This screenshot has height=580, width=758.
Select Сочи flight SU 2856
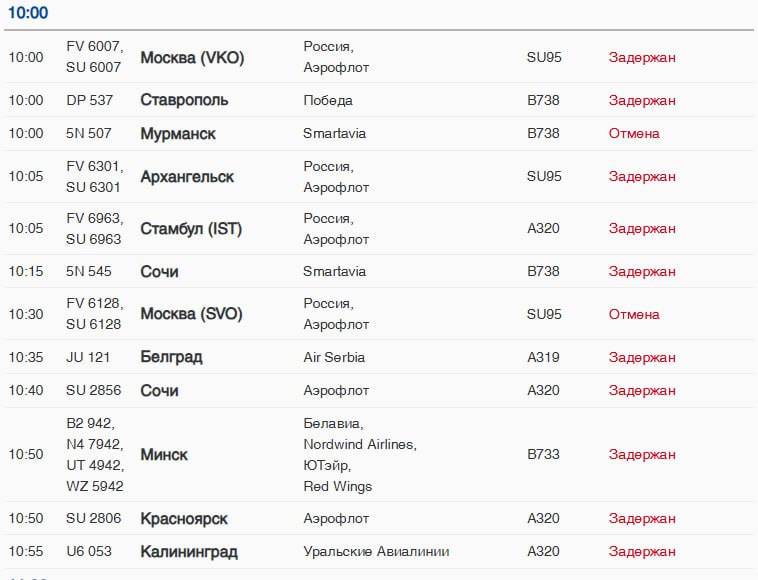click(x=379, y=391)
